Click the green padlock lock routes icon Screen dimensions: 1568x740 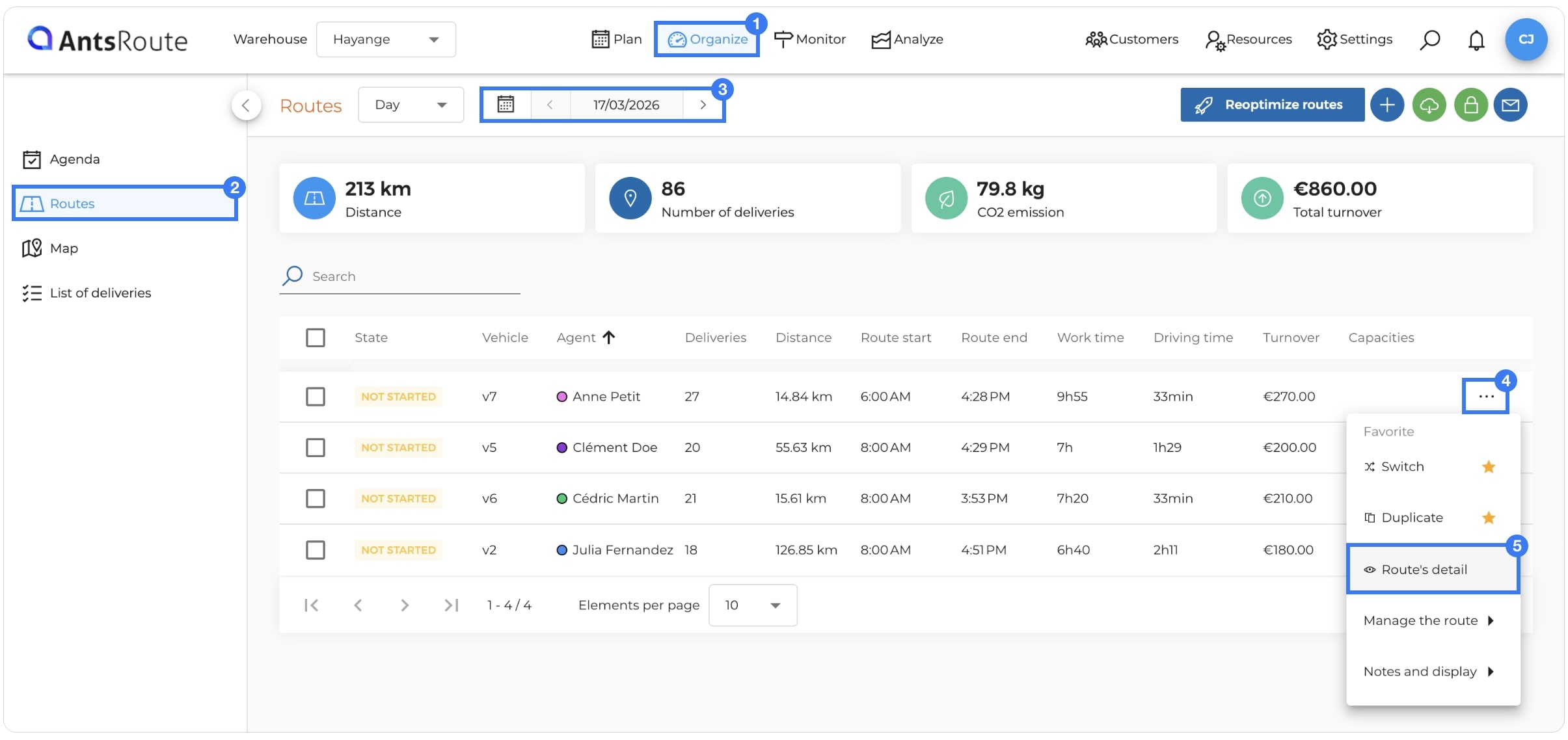tap(1470, 105)
